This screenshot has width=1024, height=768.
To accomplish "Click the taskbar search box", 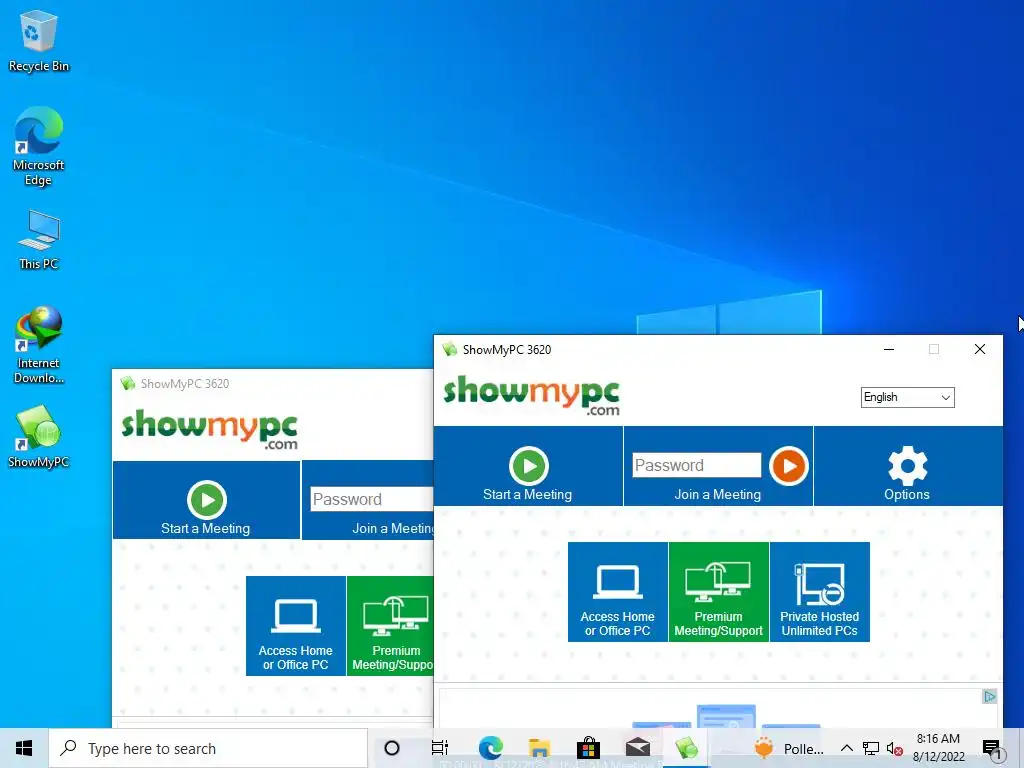I will (x=208, y=748).
